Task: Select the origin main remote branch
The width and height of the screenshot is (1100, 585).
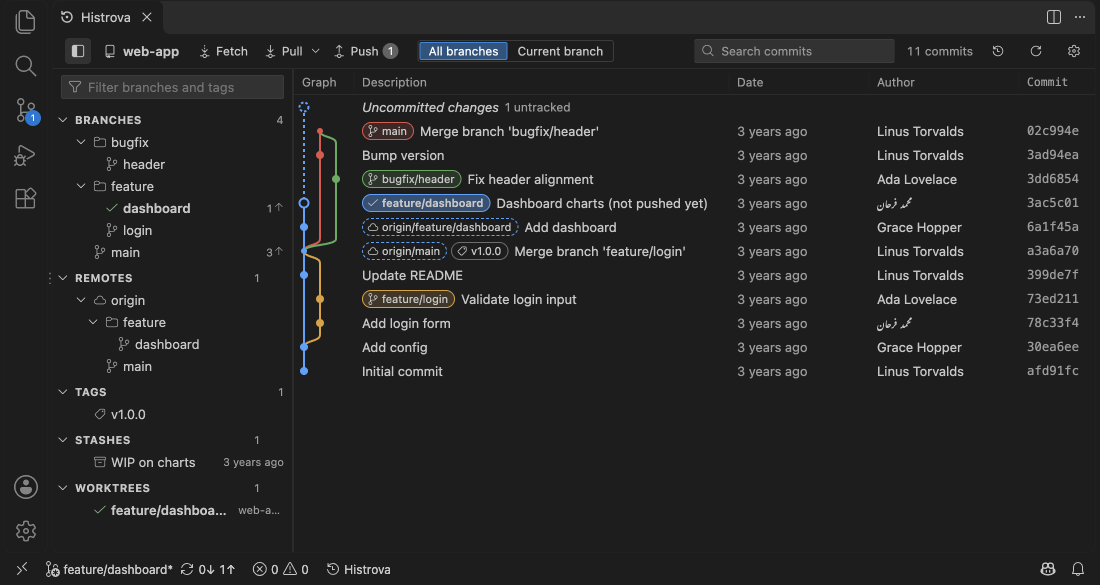Action: click(173, 366)
